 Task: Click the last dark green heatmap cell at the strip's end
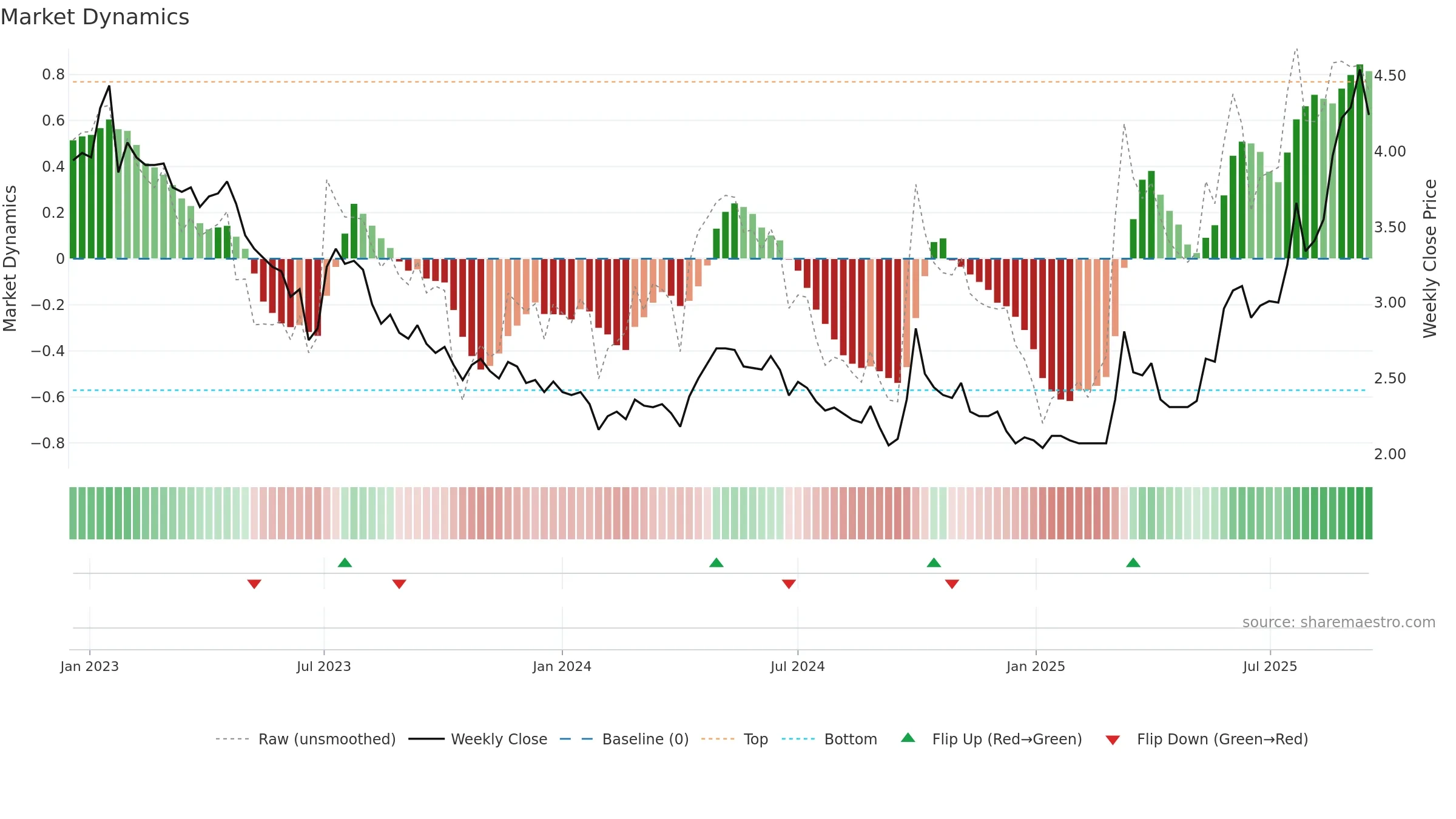click(1369, 513)
